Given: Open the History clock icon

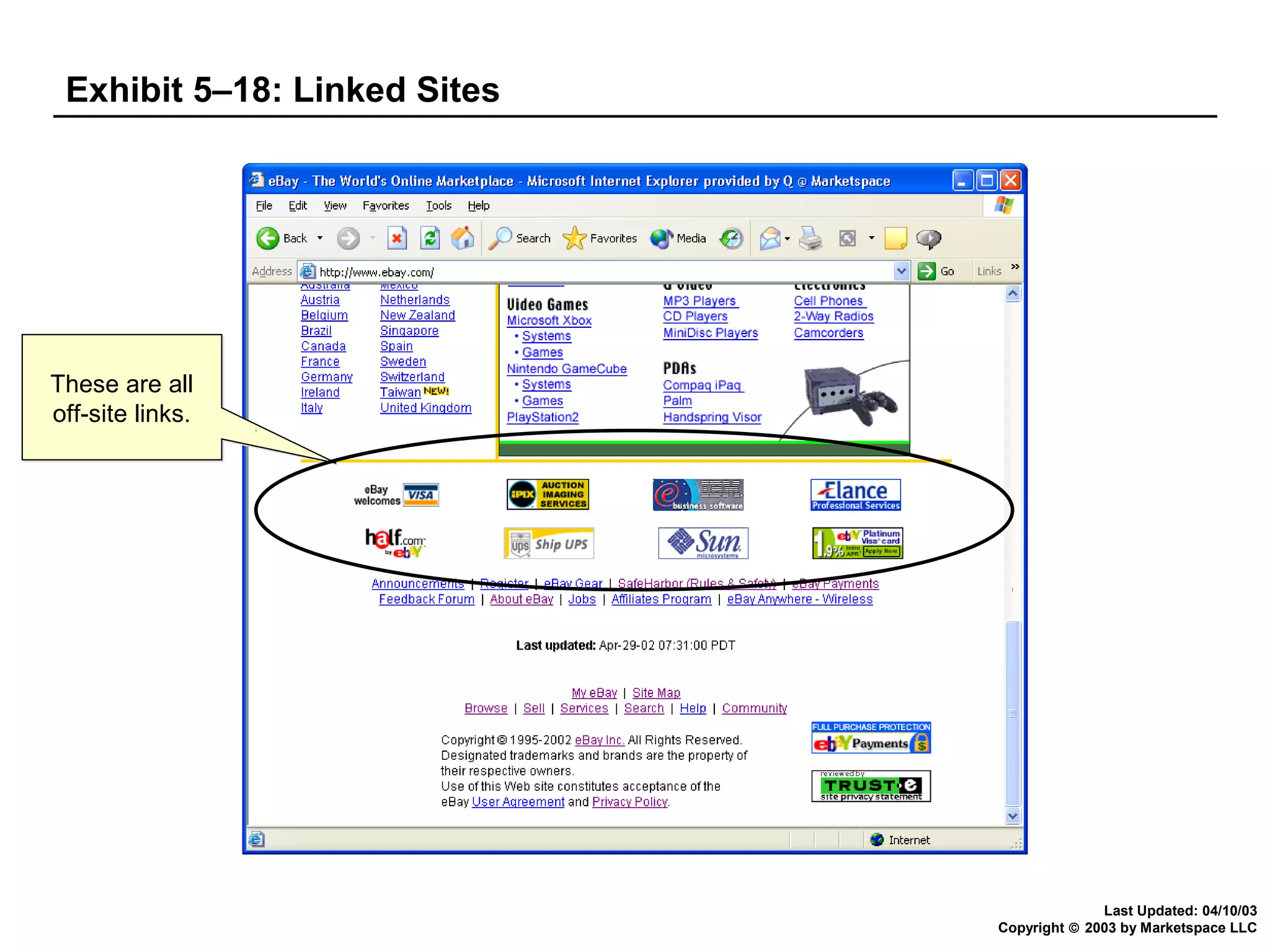Looking at the screenshot, I should 732,239.
